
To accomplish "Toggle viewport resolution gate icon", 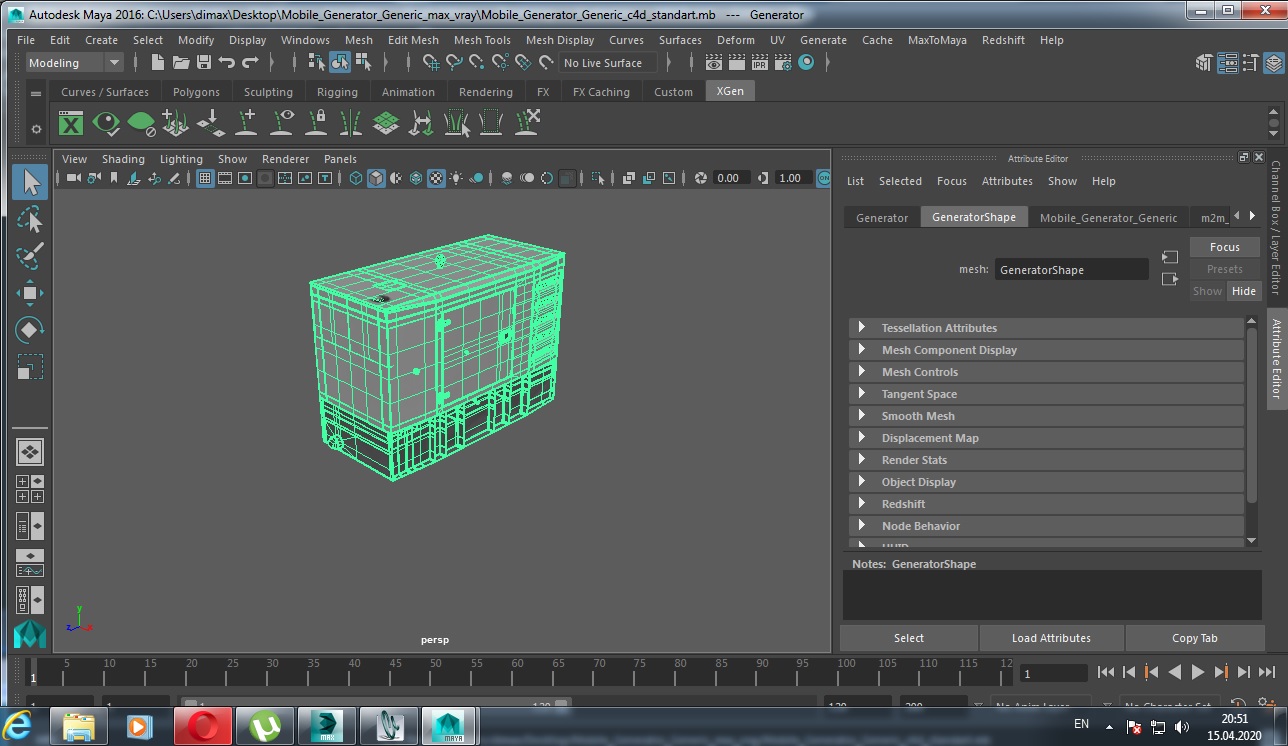I will [x=245, y=178].
